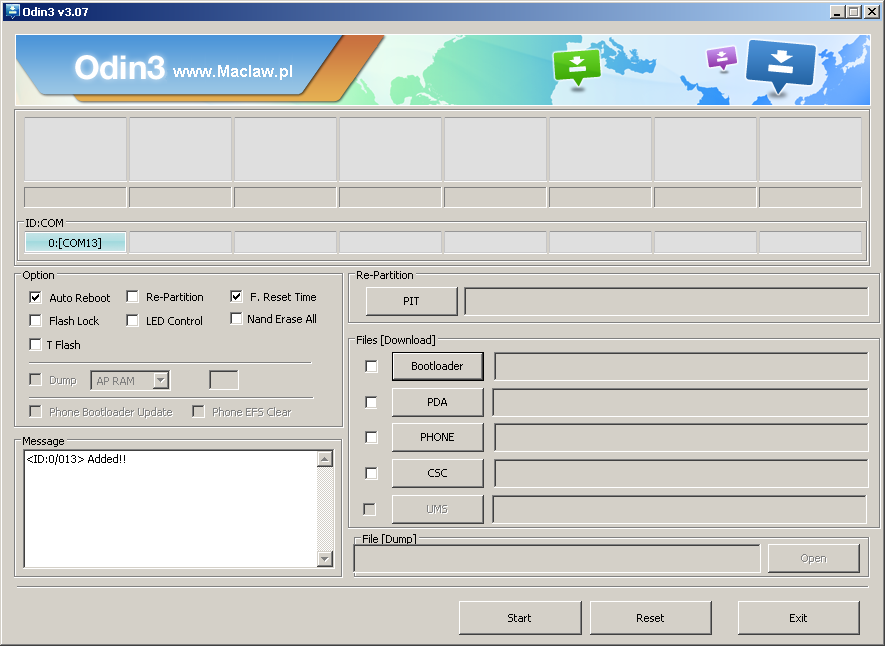Click the PIT button
Screen dimensions: 885x646
[411, 301]
